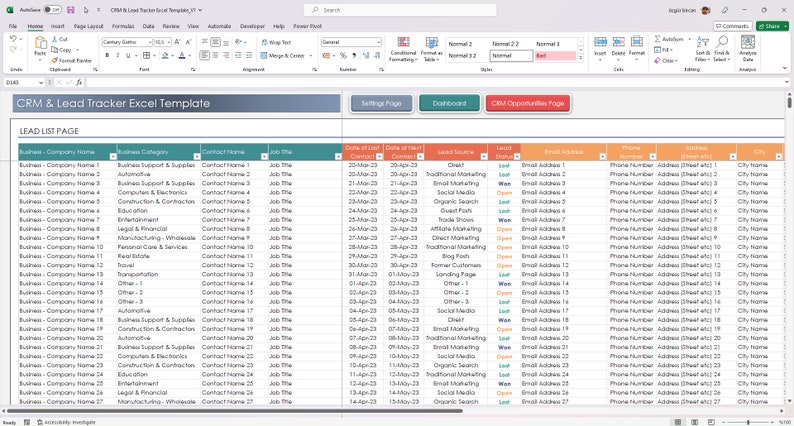Image resolution: width=794 pixels, height=426 pixels.
Task: Switch to the Page Layout tab
Action: tap(88, 26)
